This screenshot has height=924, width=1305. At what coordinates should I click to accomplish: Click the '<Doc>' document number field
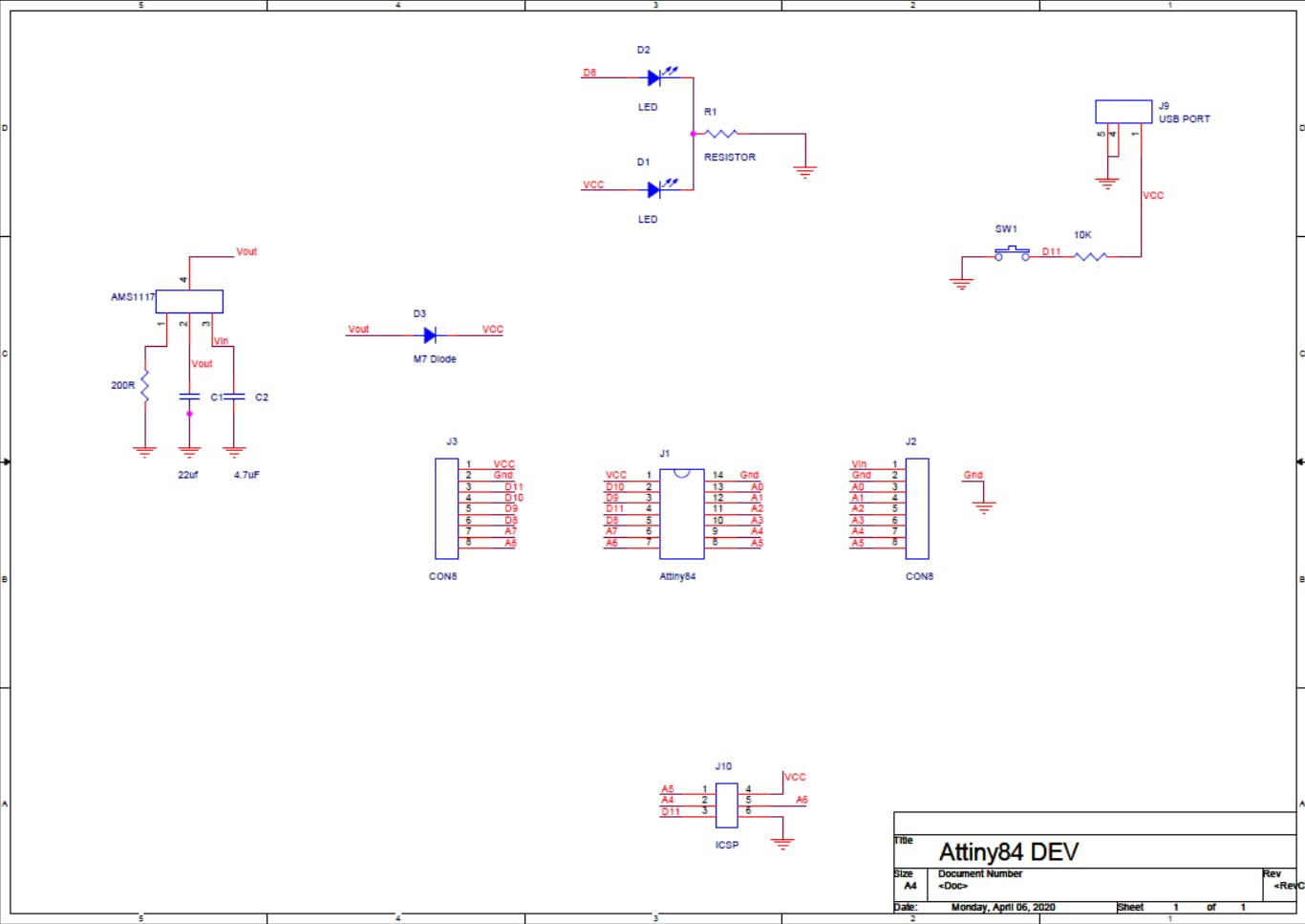tap(953, 886)
